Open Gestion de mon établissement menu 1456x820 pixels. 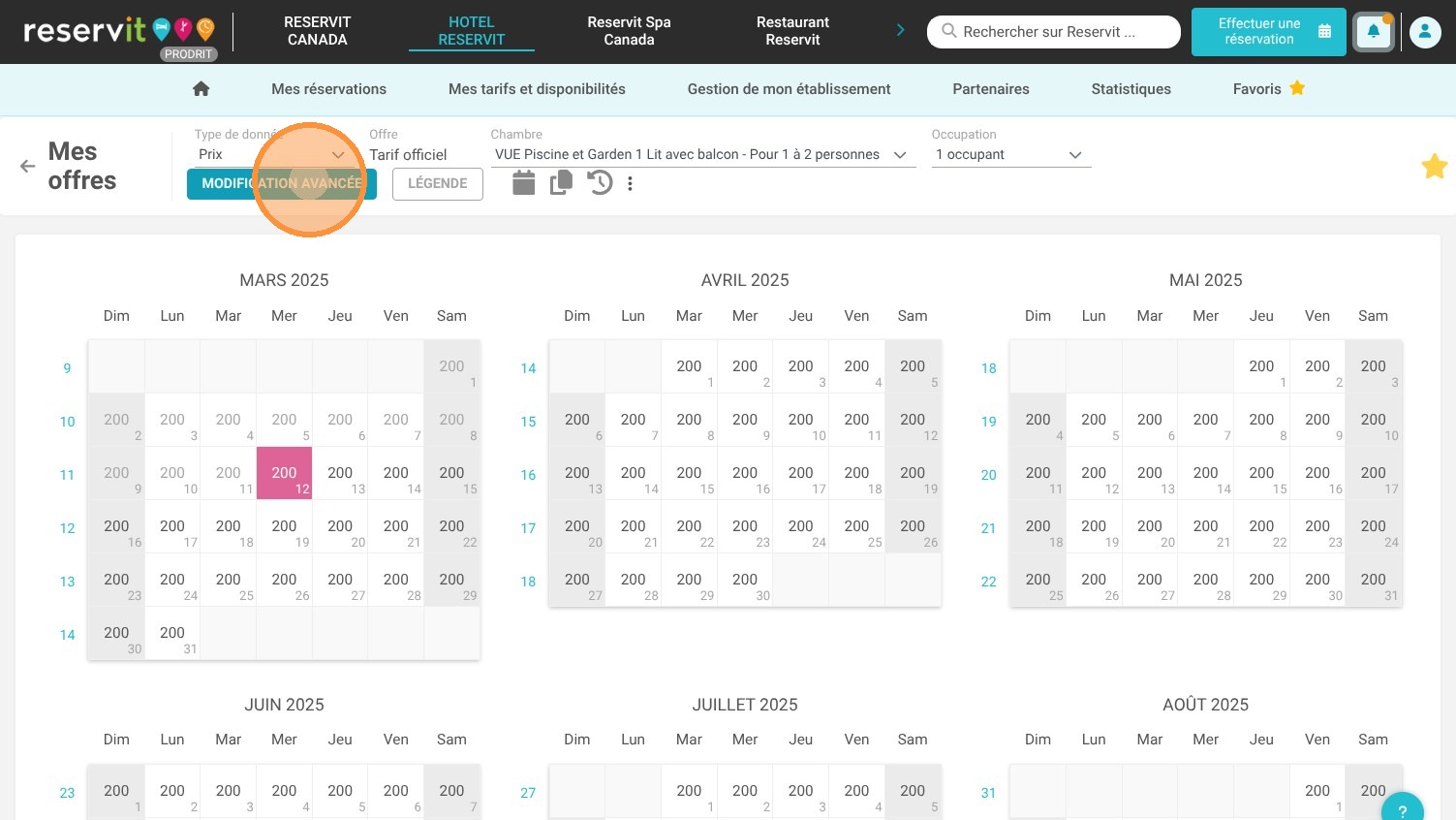coord(789,89)
